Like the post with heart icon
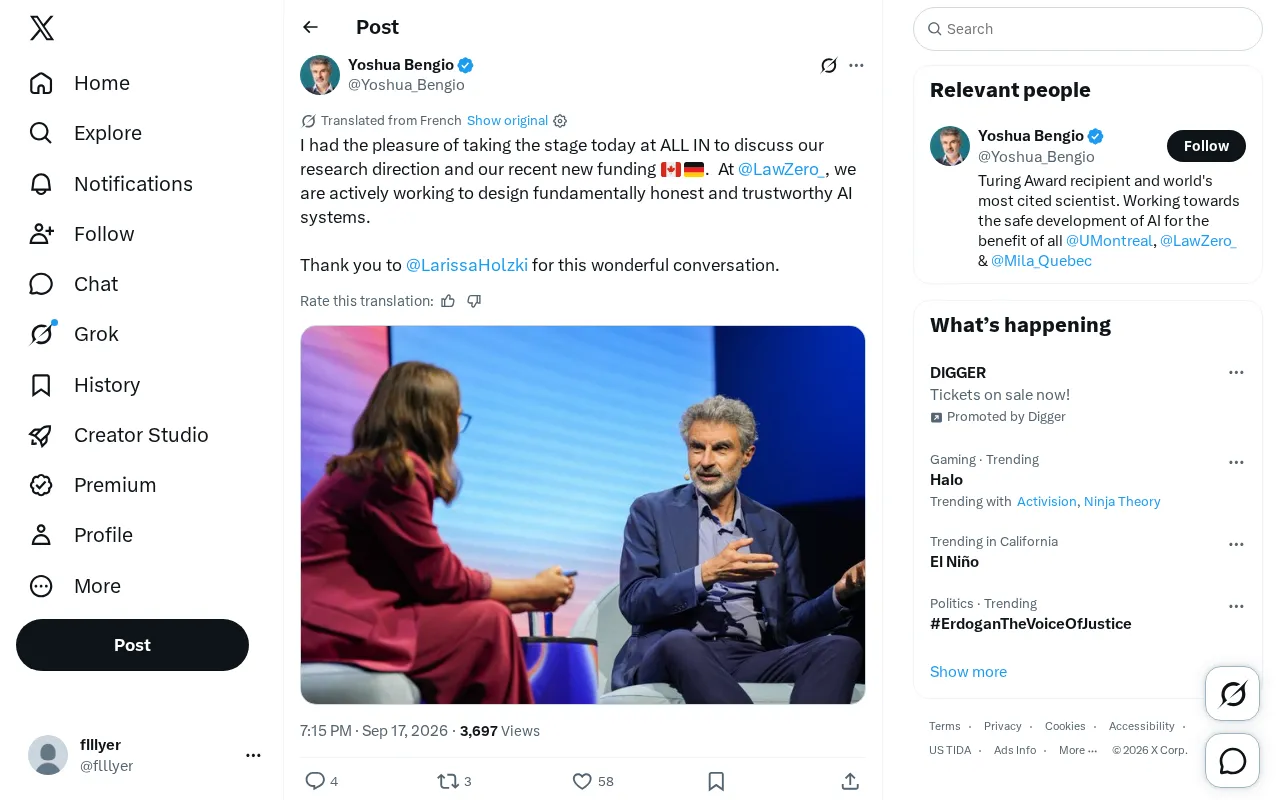Image resolution: width=1280 pixels, height=800 pixels. (x=582, y=781)
